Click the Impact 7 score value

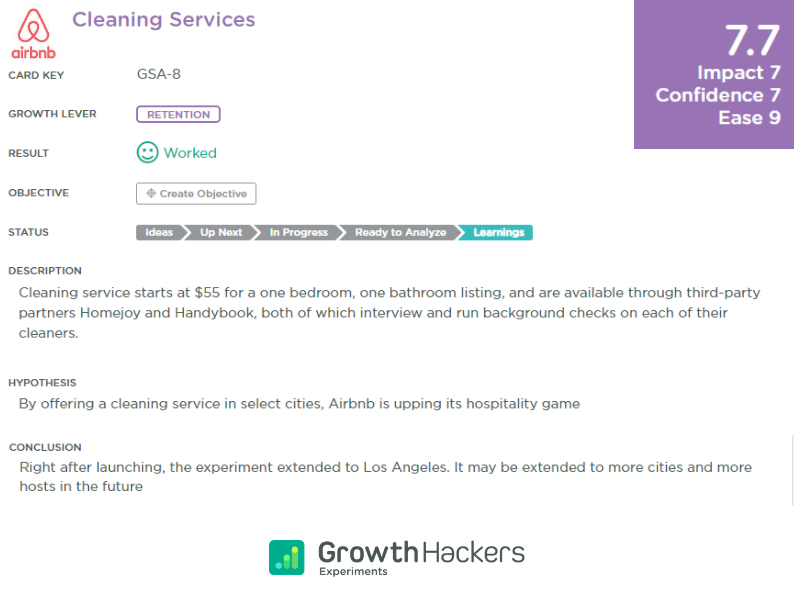(739, 72)
